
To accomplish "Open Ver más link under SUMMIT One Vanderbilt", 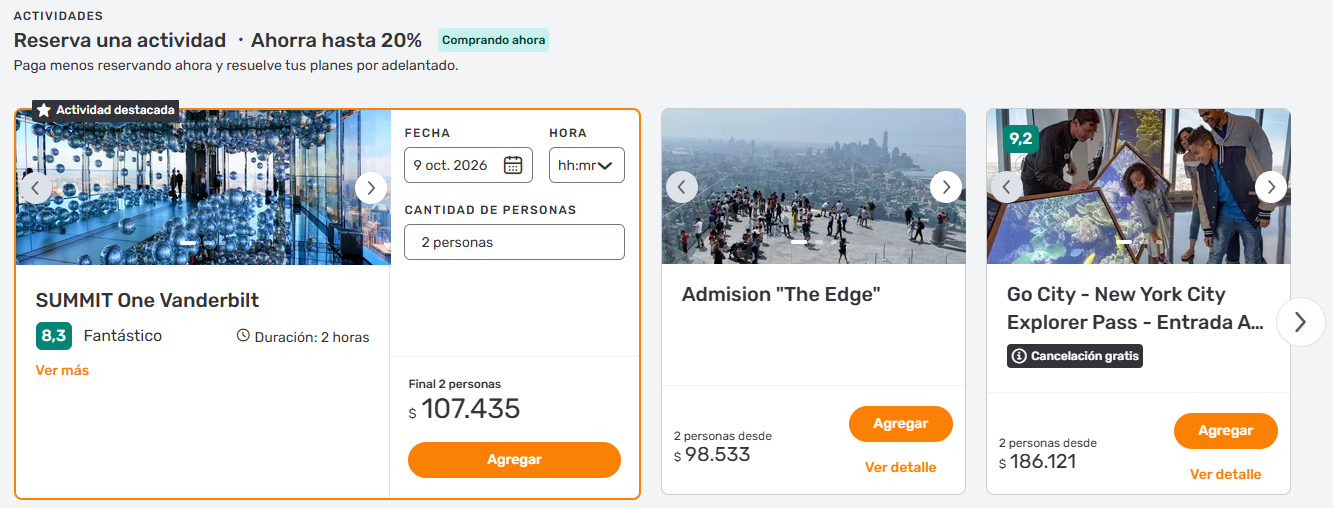I will point(62,370).
